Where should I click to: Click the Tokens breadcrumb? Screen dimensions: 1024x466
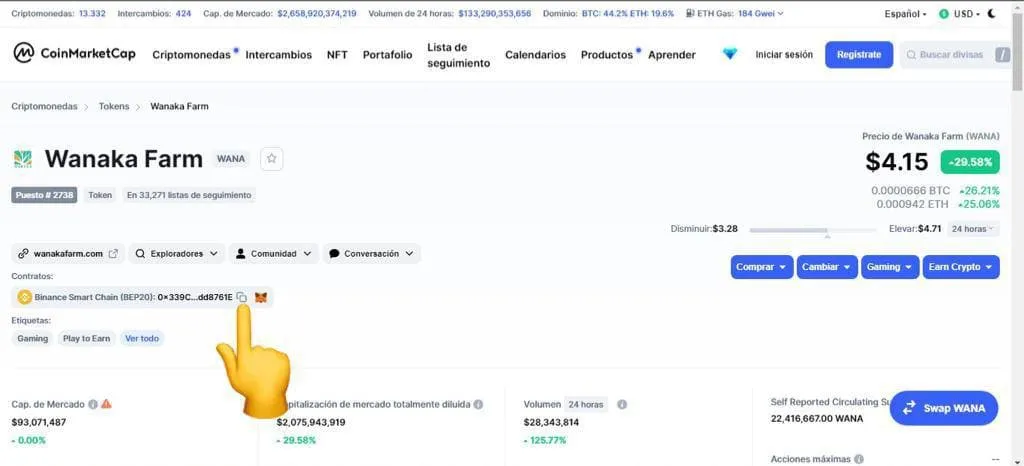114,106
